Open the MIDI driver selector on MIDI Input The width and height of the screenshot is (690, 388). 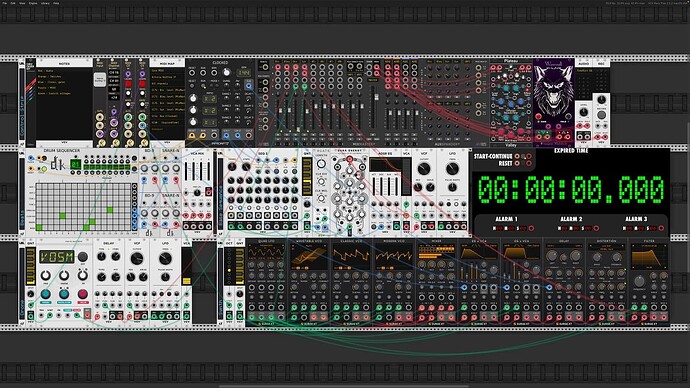tap(100, 80)
